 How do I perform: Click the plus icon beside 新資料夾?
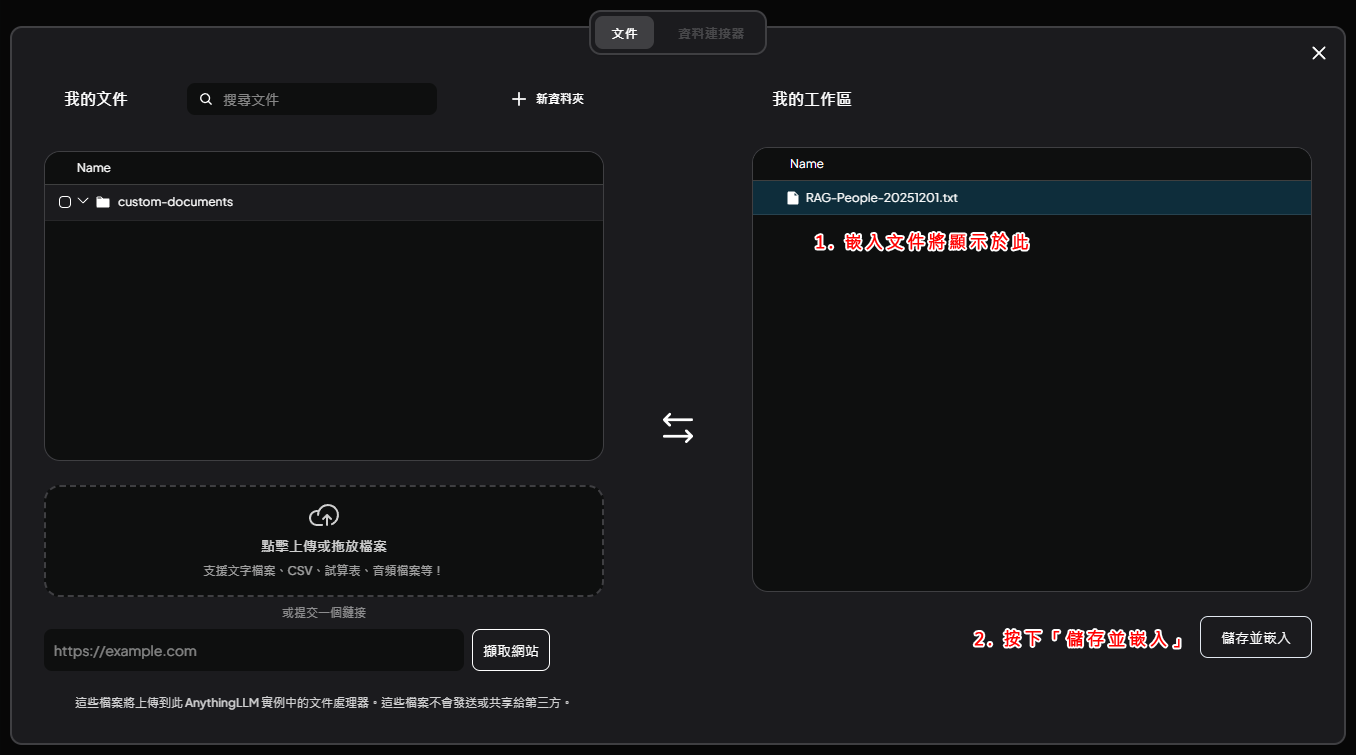click(x=518, y=99)
